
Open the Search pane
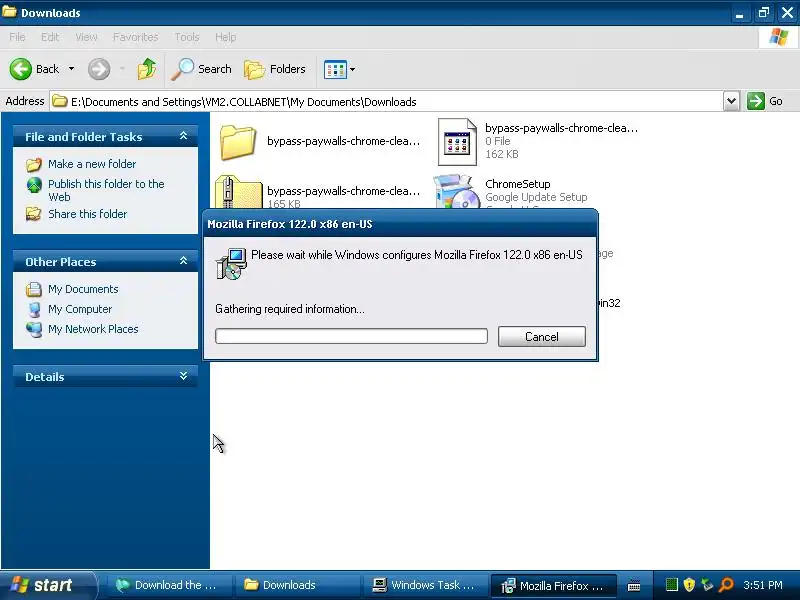202,69
